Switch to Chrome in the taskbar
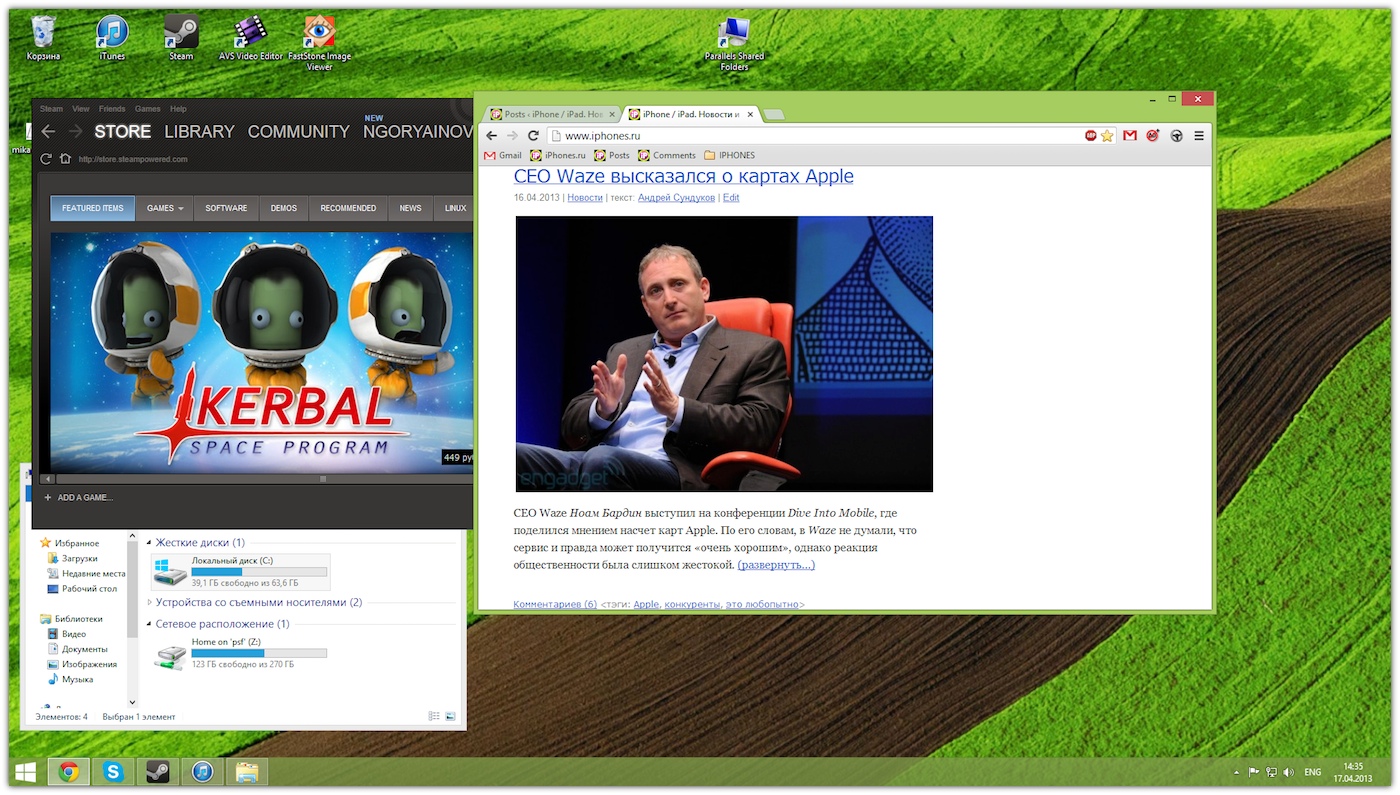 69,772
